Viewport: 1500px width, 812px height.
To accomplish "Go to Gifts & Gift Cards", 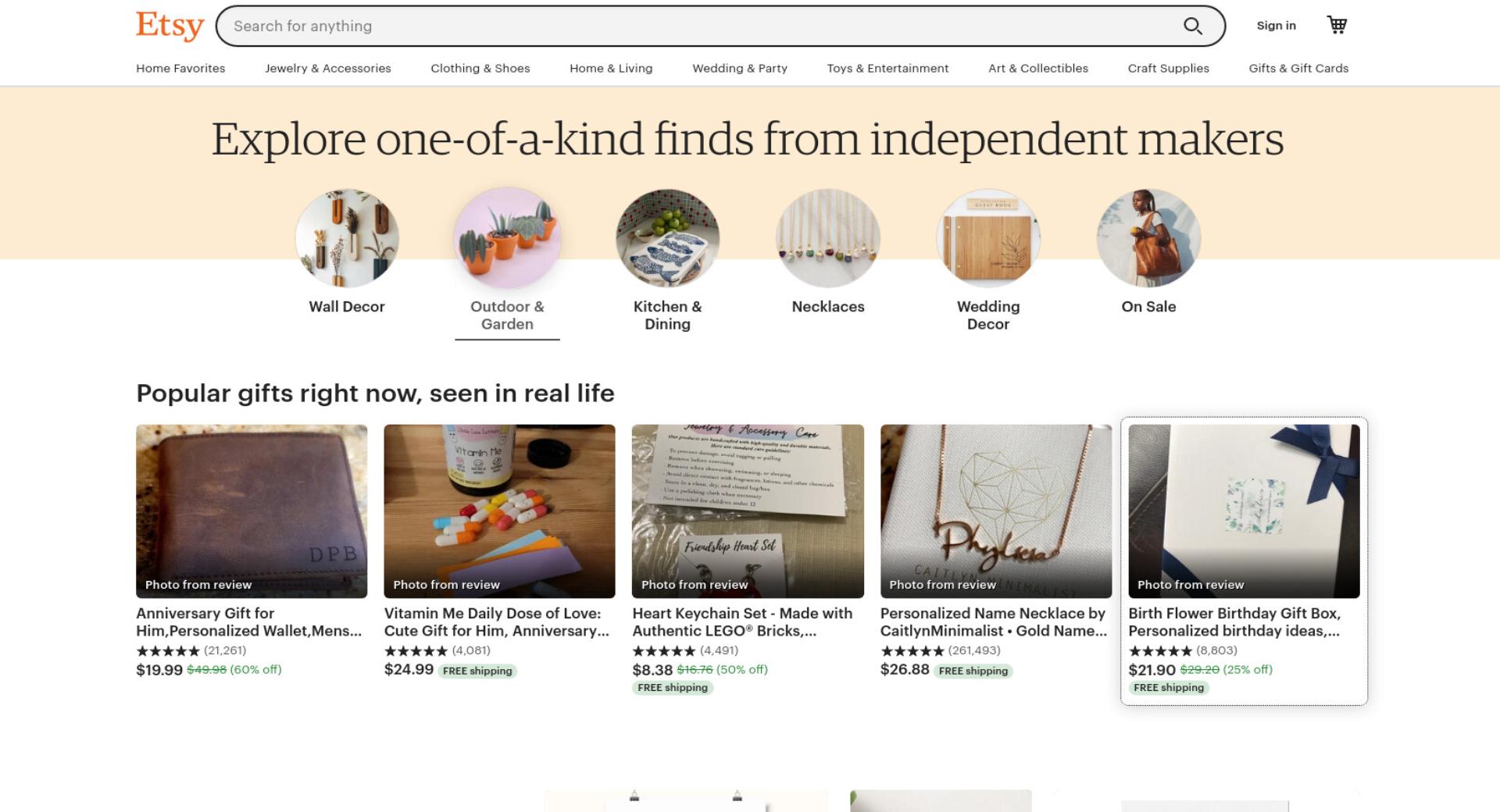I will coord(1298,68).
